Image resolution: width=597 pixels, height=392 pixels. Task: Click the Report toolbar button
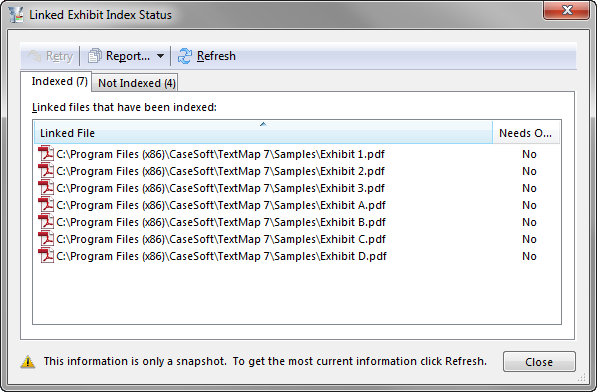click(x=119, y=56)
